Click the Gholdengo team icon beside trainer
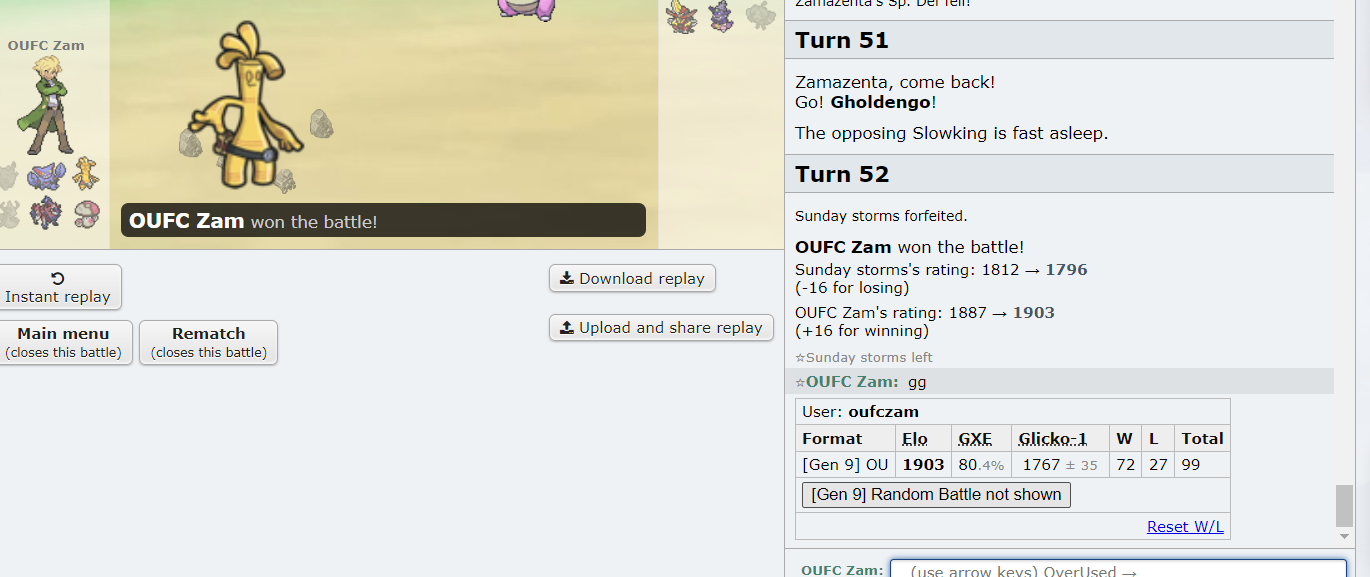This screenshot has width=1370, height=577. pyautogui.click(x=86, y=174)
